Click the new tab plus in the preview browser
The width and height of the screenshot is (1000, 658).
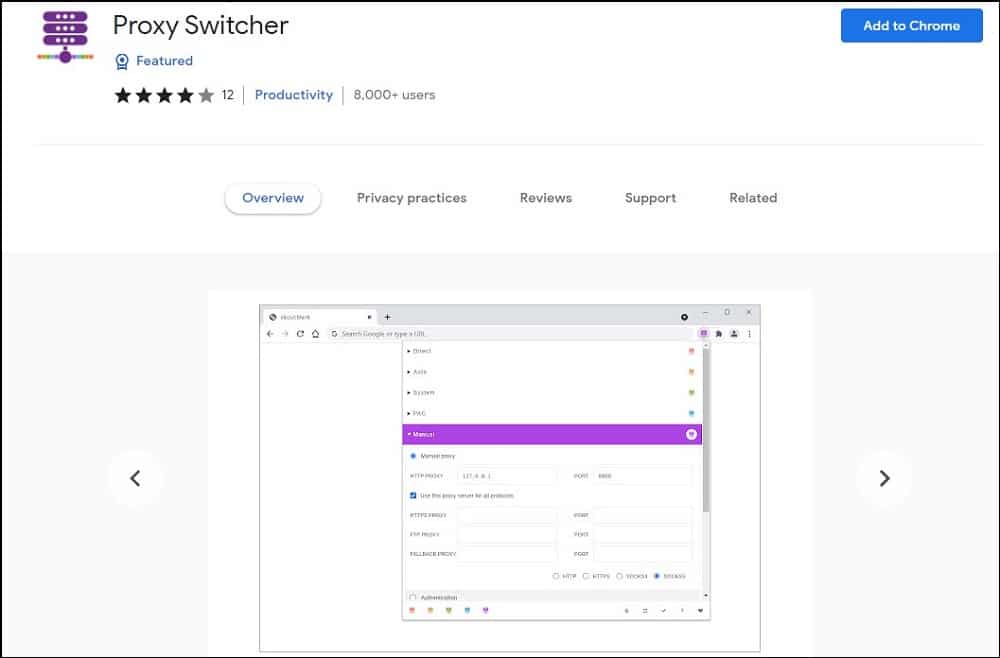387,317
